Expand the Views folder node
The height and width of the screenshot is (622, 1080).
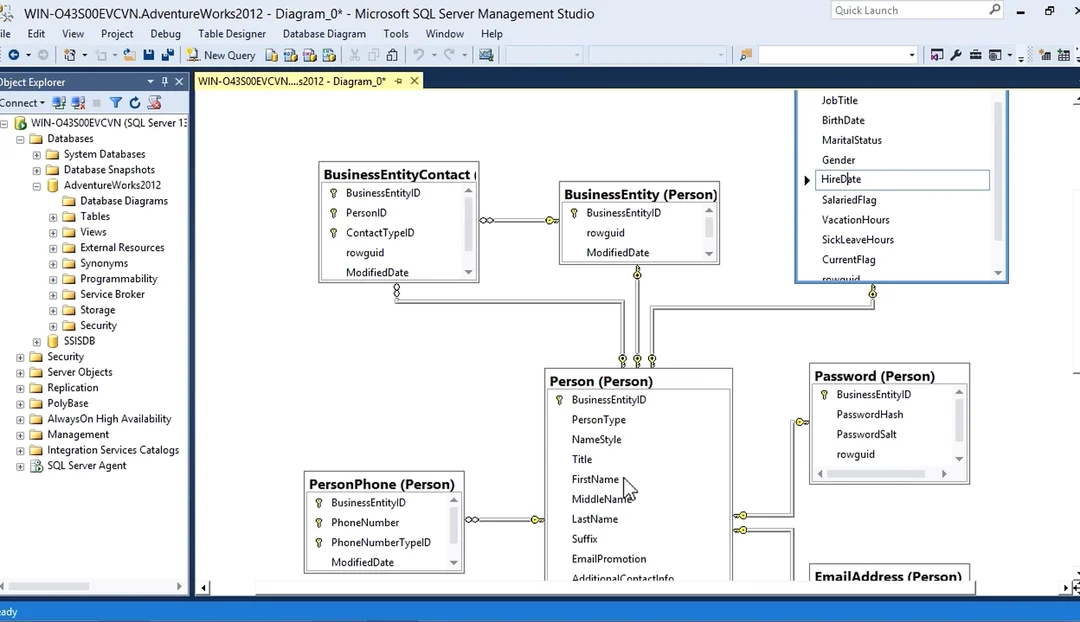pos(53,233)
